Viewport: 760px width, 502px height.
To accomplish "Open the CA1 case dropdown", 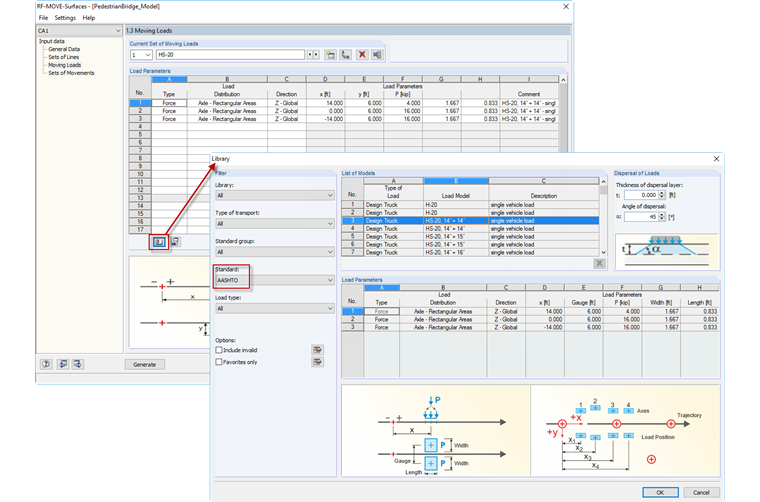I will tap(79, 31).
